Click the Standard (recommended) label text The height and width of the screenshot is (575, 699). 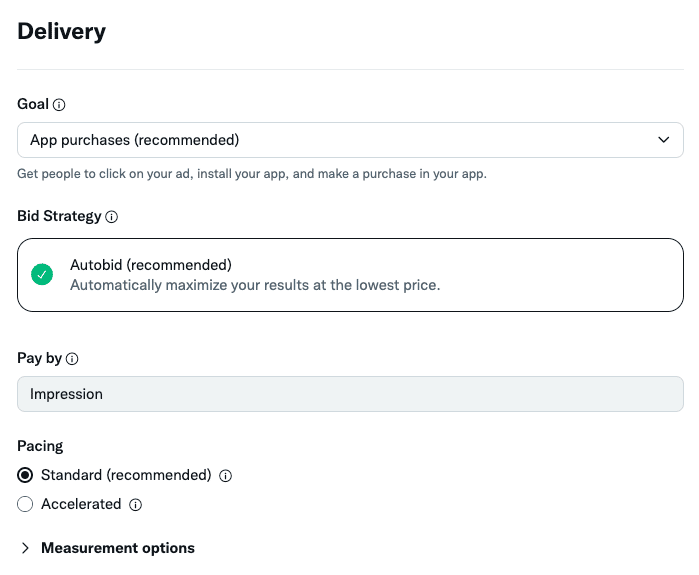point(126,475)
